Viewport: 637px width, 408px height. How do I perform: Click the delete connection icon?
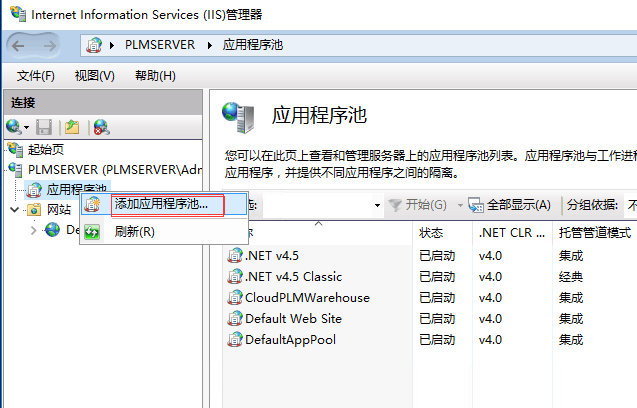point(101,127)
